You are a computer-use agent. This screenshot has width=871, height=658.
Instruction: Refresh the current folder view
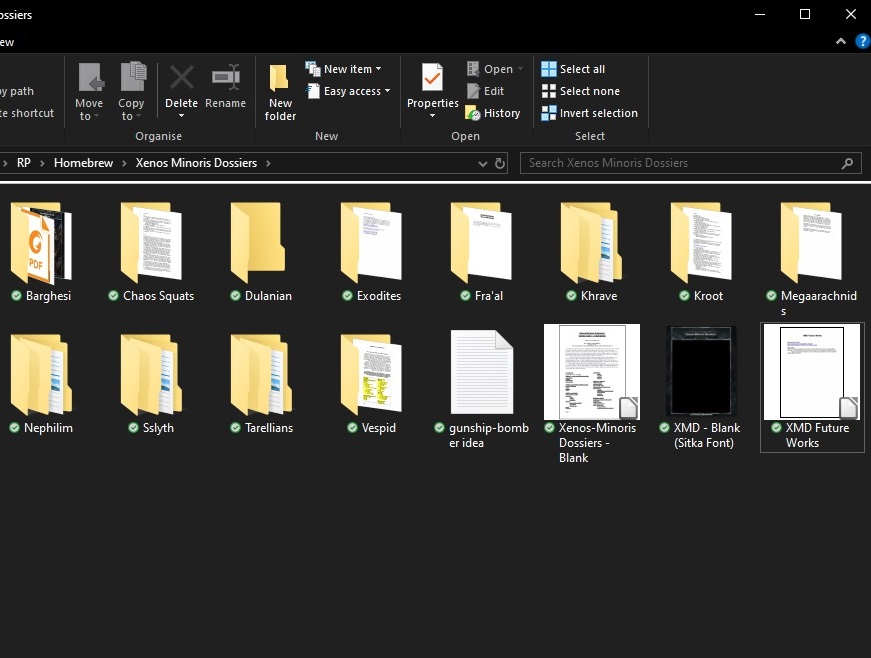tap(500, 163)
